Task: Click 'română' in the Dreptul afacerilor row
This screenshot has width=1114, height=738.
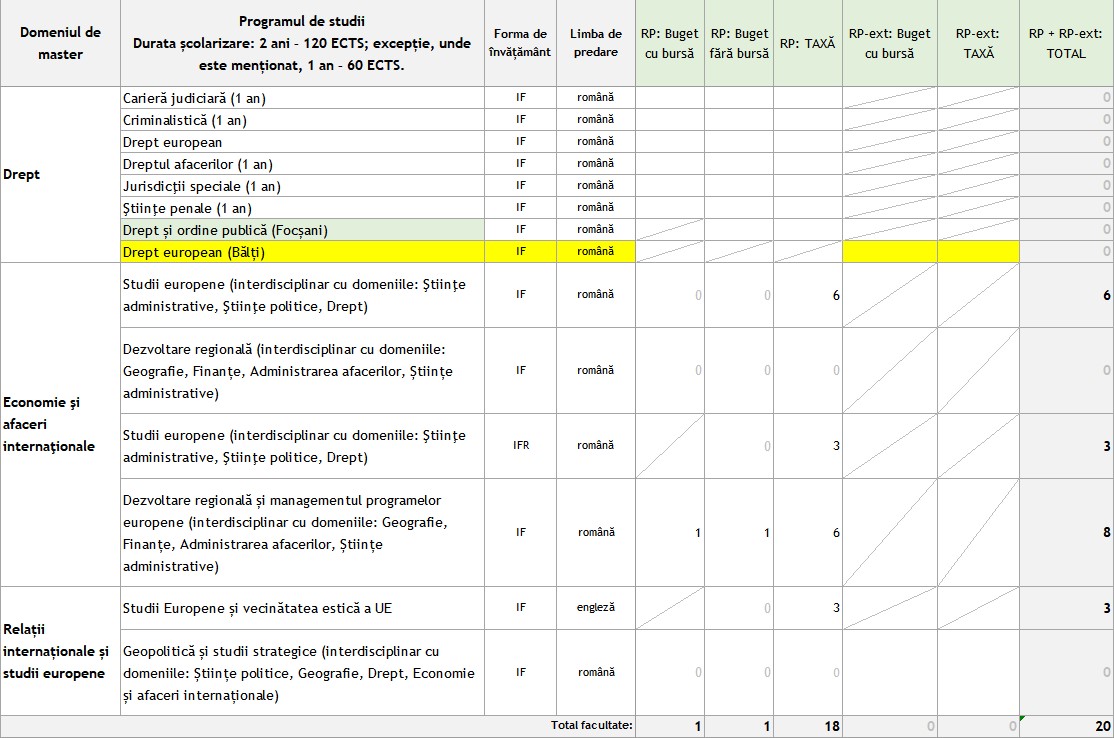Action: (x=596, y=163)
